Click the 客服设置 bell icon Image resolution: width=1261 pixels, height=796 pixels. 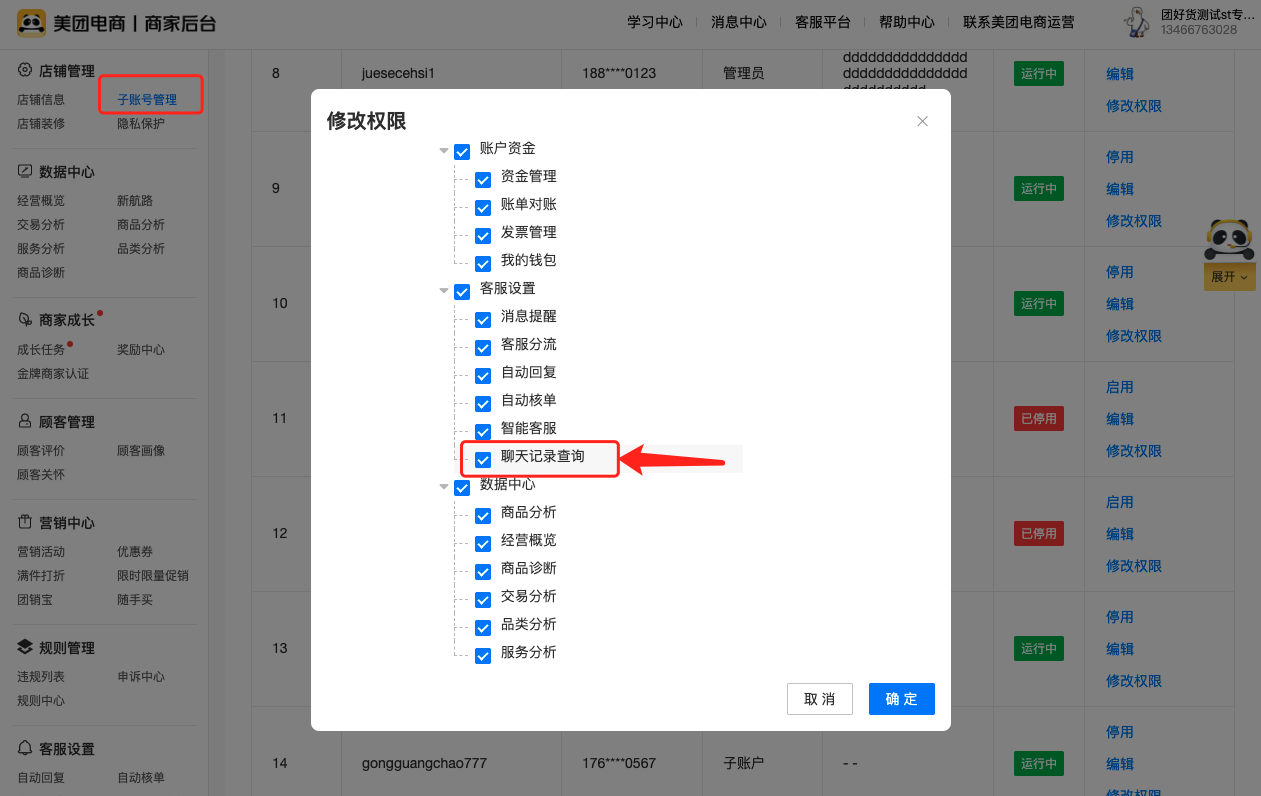(x=25, y=748)
